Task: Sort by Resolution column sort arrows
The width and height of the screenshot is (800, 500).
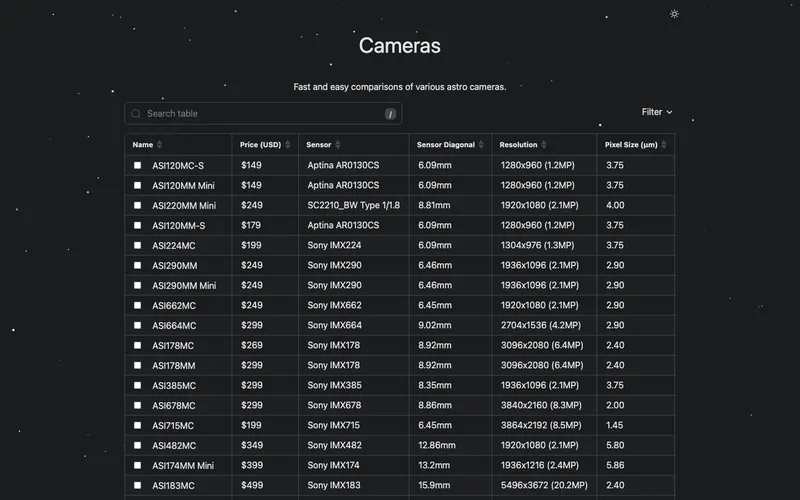Action: click(543, 144)
